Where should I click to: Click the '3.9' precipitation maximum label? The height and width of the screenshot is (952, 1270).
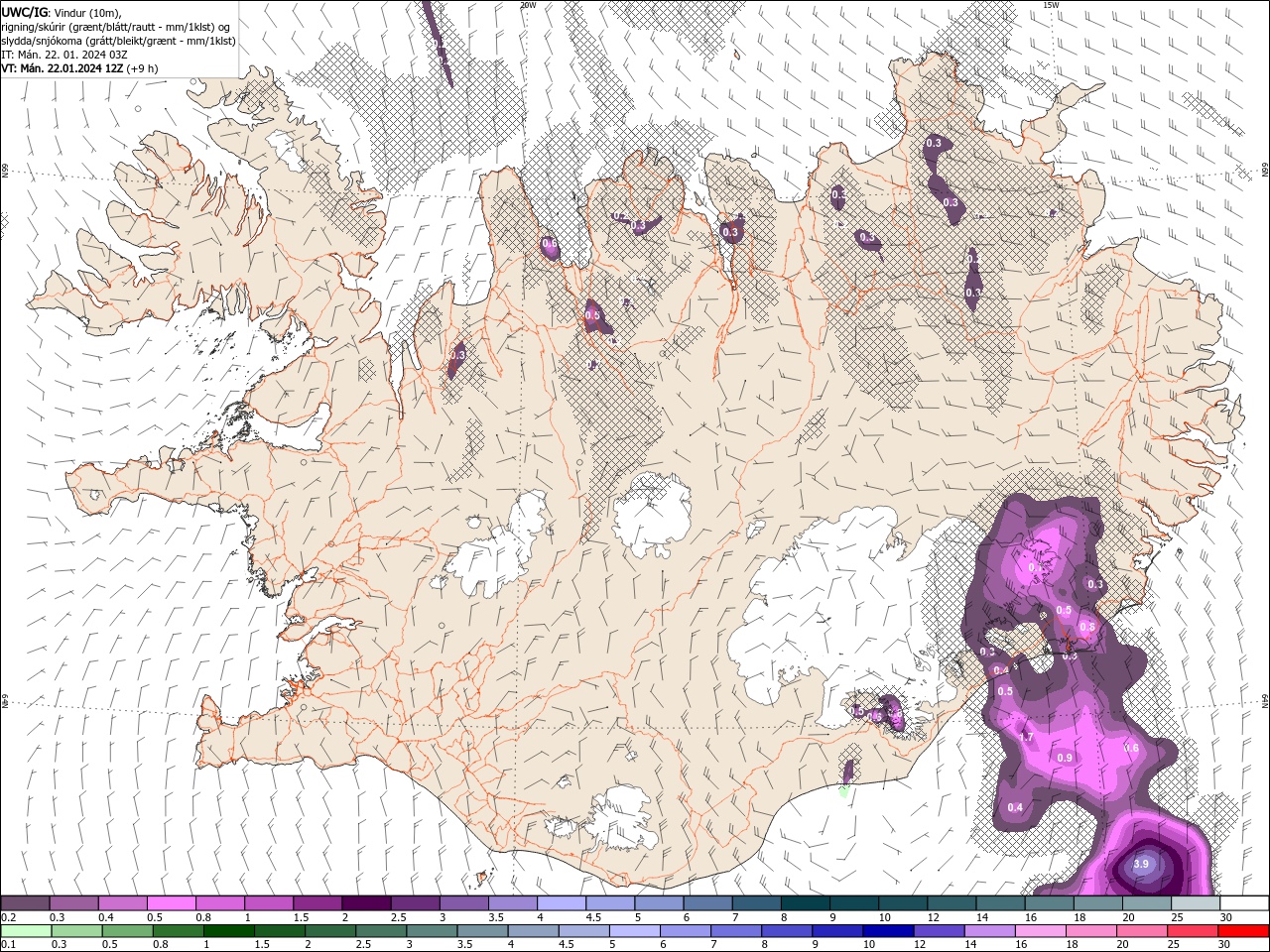[x=1140, y=865]
